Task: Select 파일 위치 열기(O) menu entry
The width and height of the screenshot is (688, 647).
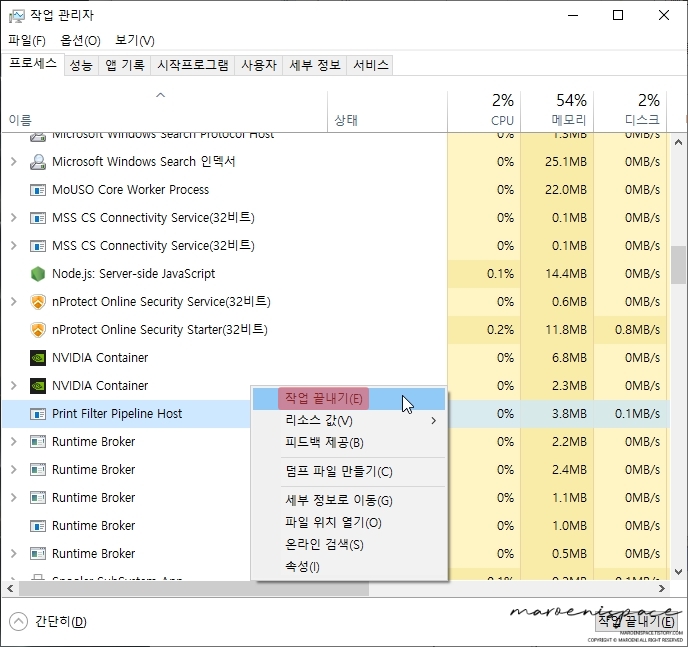Action: click(349, 522)
